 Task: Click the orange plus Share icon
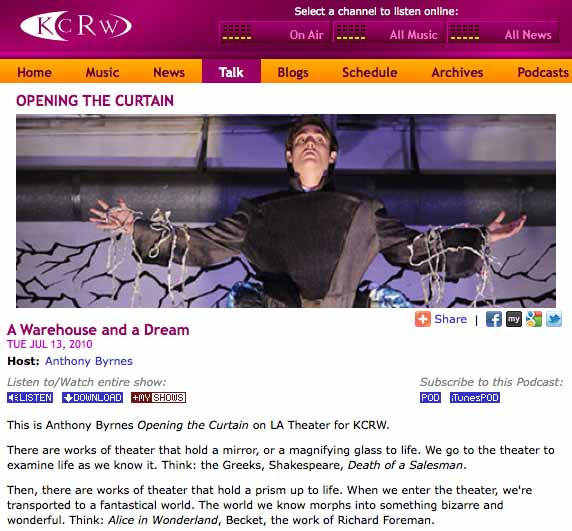pyautogui.click(x=423, y=319)
